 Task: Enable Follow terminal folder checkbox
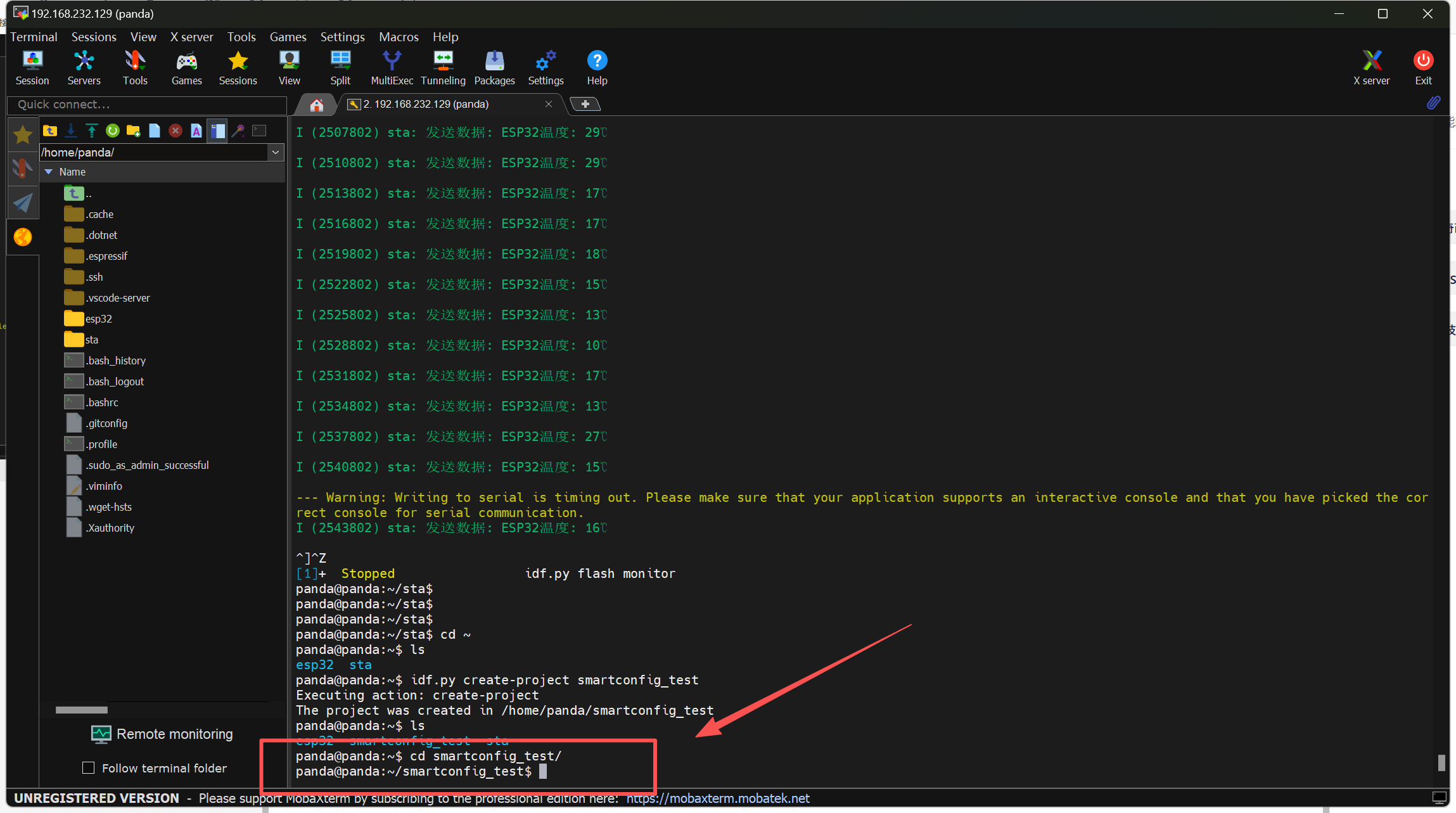pos(89,768)
